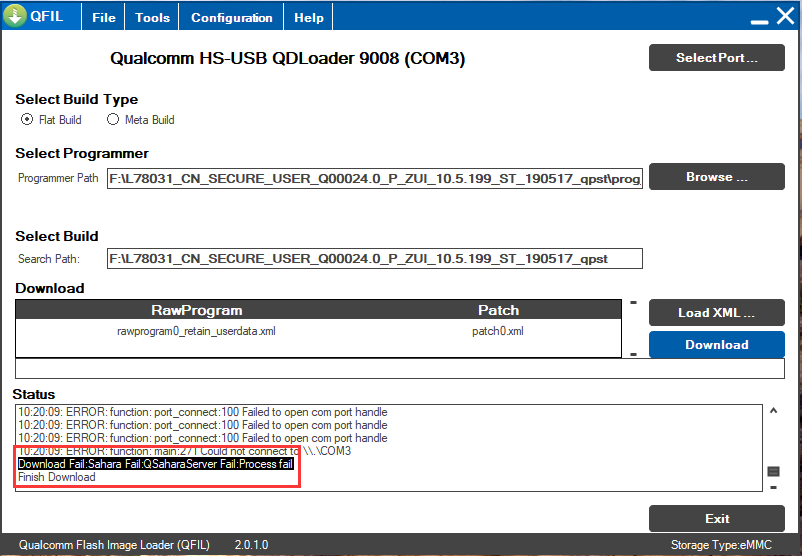Image resolution: width=802 pixels, height=556 pixels.
Task: Click the Exit button
Action: (717, 519)
